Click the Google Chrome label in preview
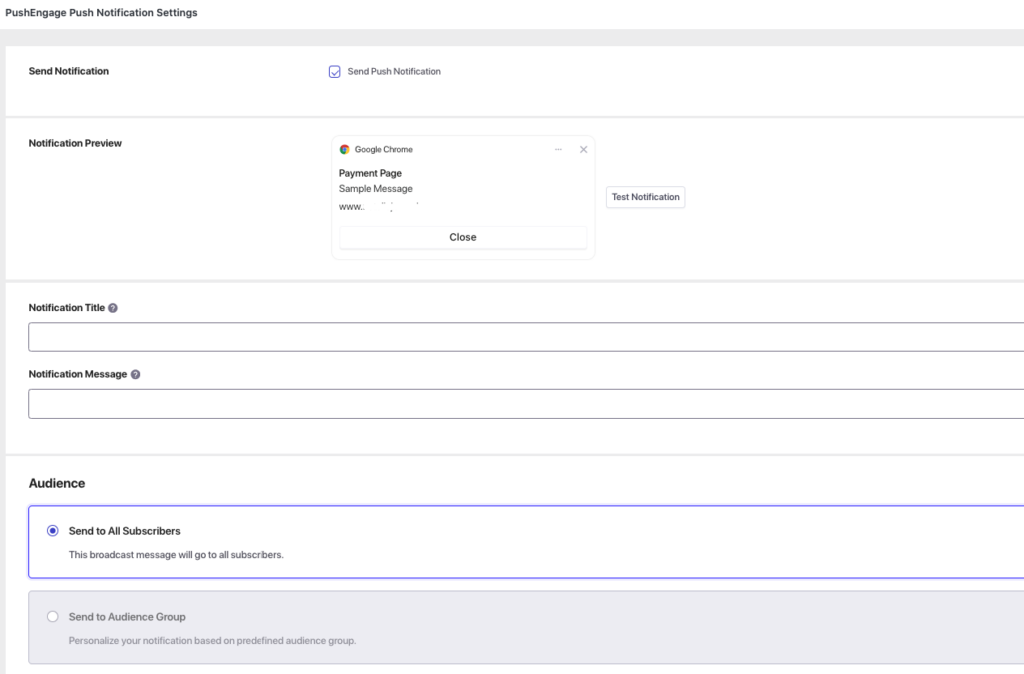Image resolution: width=1024 pixels, height=674 pixels. pyautogui.click(x=383, y=149)
